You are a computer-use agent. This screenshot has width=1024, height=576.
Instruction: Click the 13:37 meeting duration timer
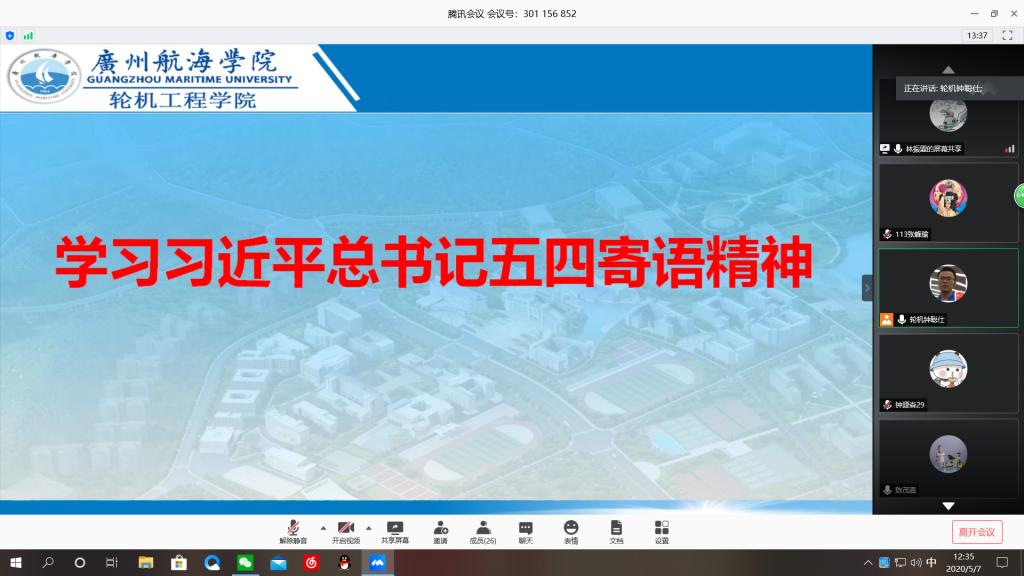(976, 35)
